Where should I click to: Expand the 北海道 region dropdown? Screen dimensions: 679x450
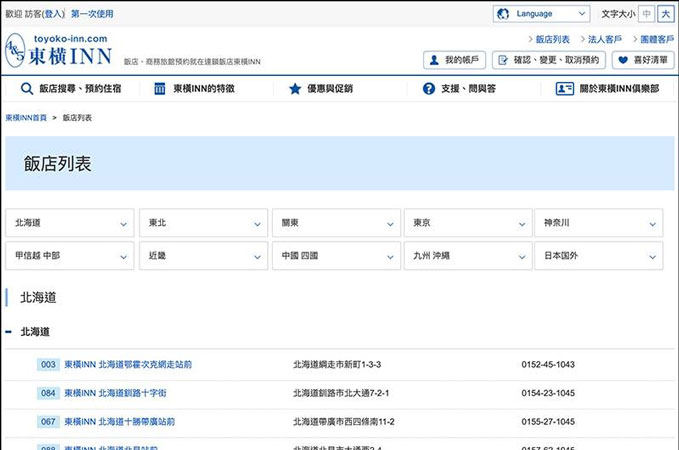(x=70, y=223)
